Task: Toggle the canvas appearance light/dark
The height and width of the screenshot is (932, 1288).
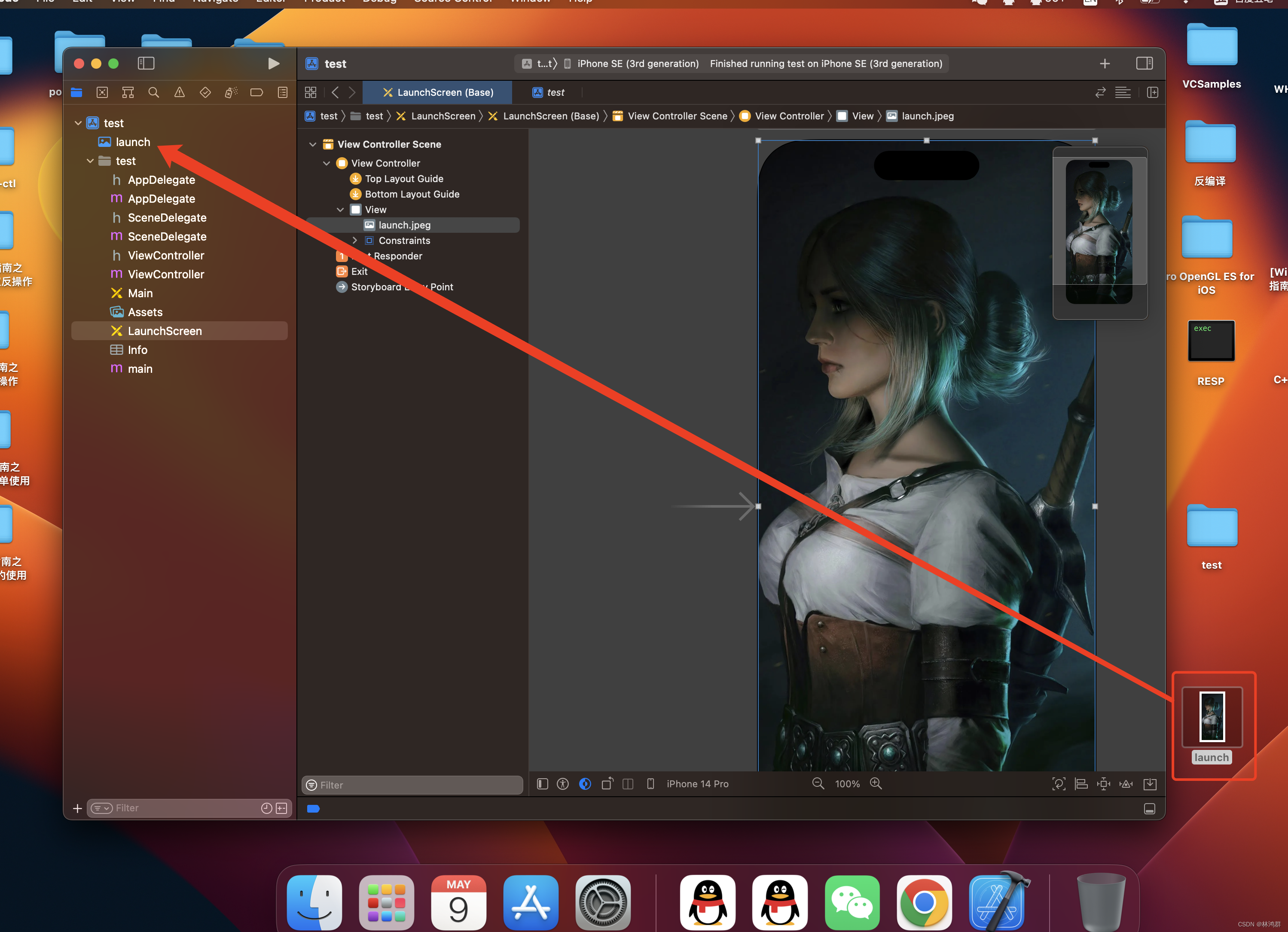Action: tap(585, 784)
